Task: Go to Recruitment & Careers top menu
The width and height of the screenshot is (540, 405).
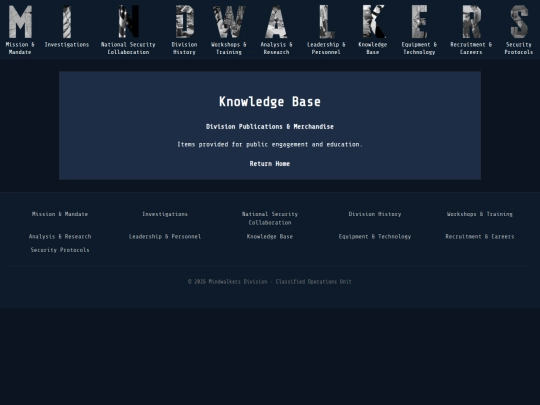Action: [471, 48]
